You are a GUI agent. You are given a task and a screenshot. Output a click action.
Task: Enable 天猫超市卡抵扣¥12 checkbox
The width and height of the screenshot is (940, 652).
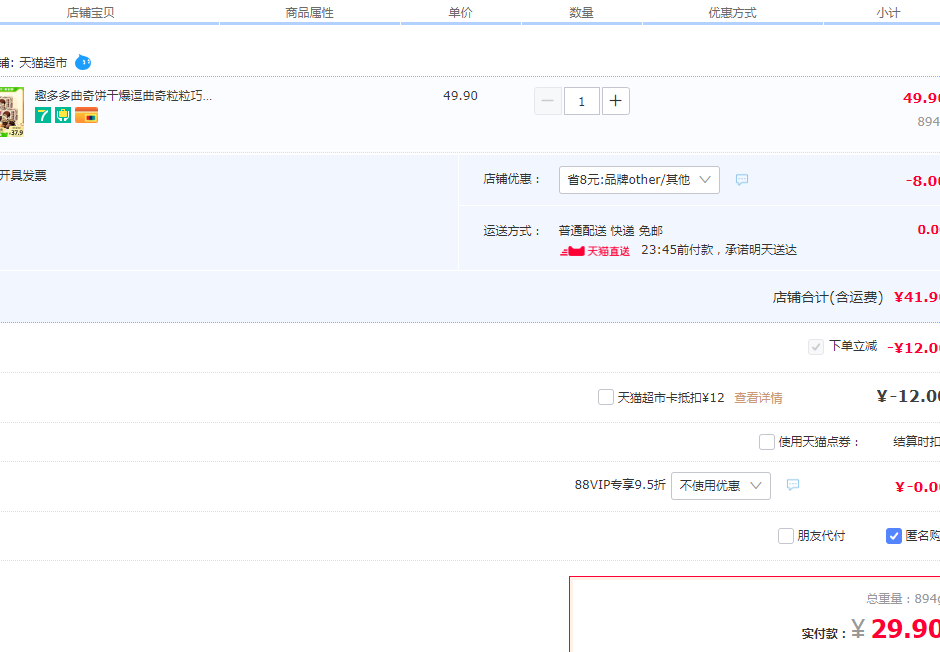[x=606, y=397]
